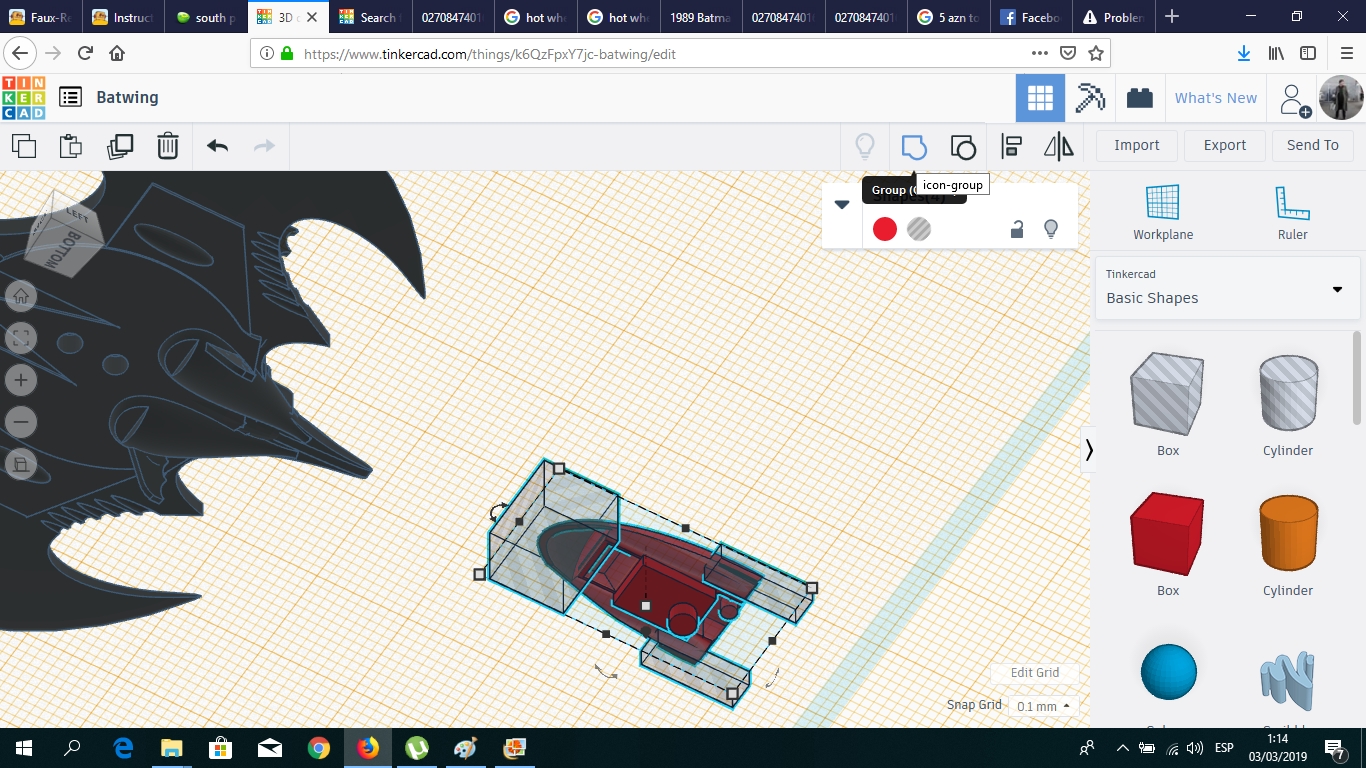Image resolution: width=1366 pixels, height=768 pixels.
Task: Set shape to Solid red color
Action: (x=885, y=229)
